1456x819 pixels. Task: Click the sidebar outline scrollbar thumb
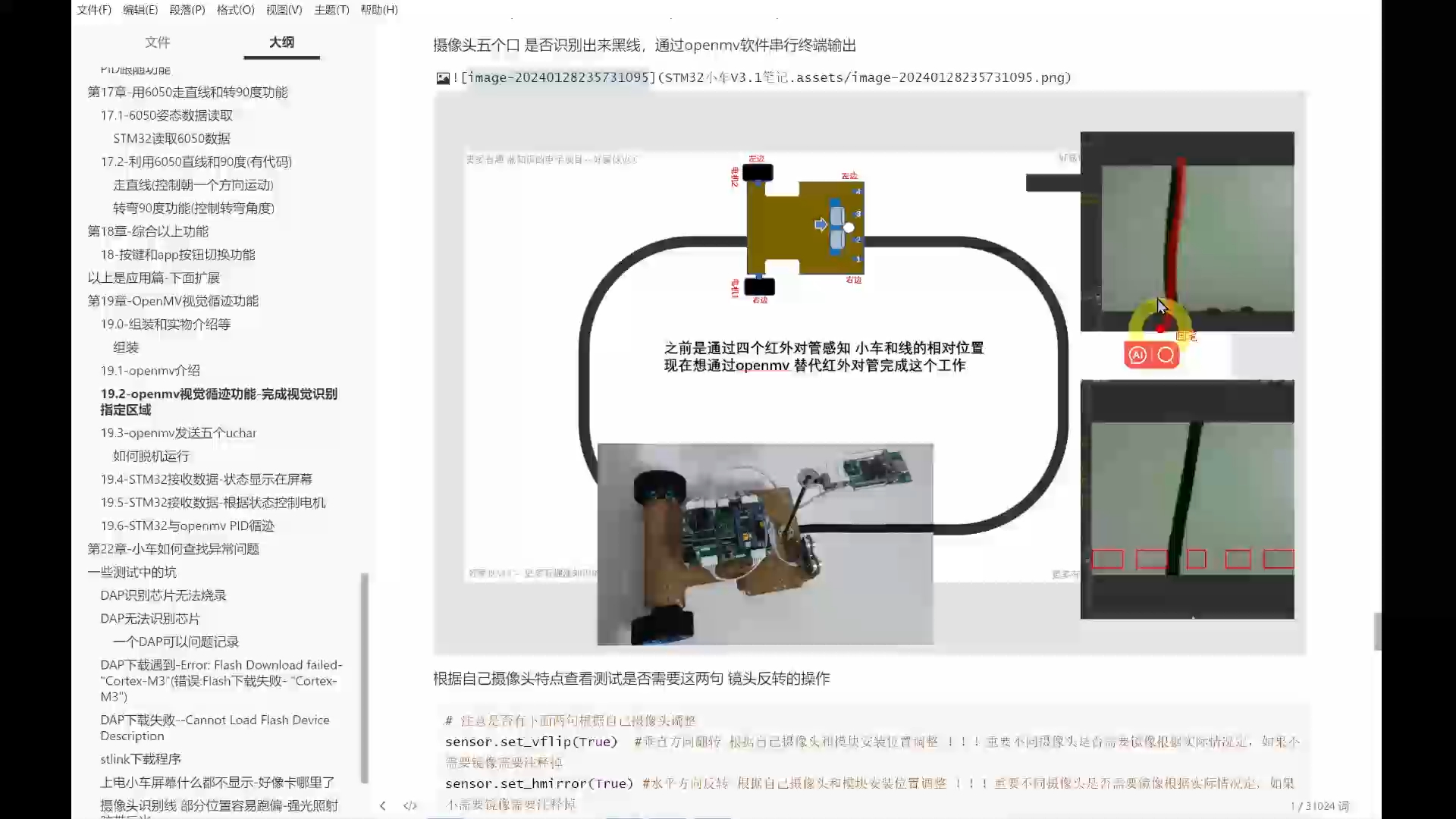365,679
